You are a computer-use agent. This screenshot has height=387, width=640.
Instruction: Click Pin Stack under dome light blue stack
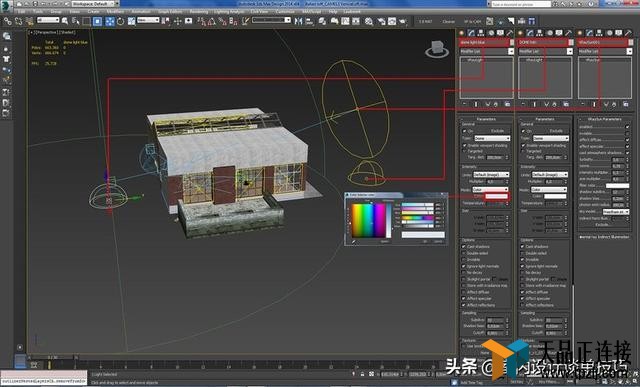[x=464, y=105]
